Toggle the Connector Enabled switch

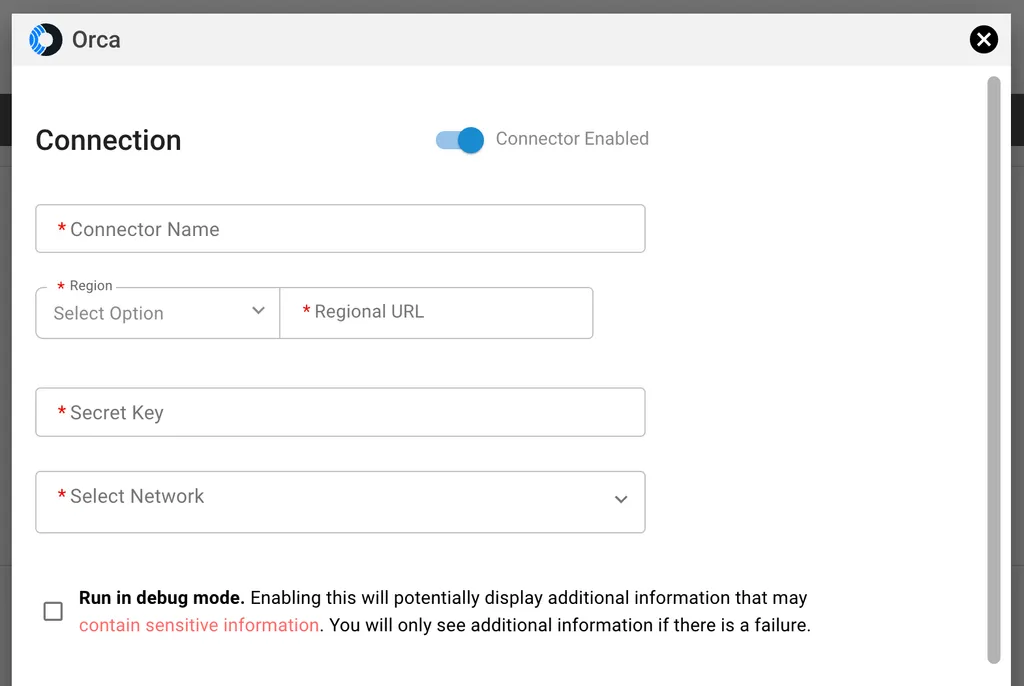pyautogui.click(x=460, y=140)
